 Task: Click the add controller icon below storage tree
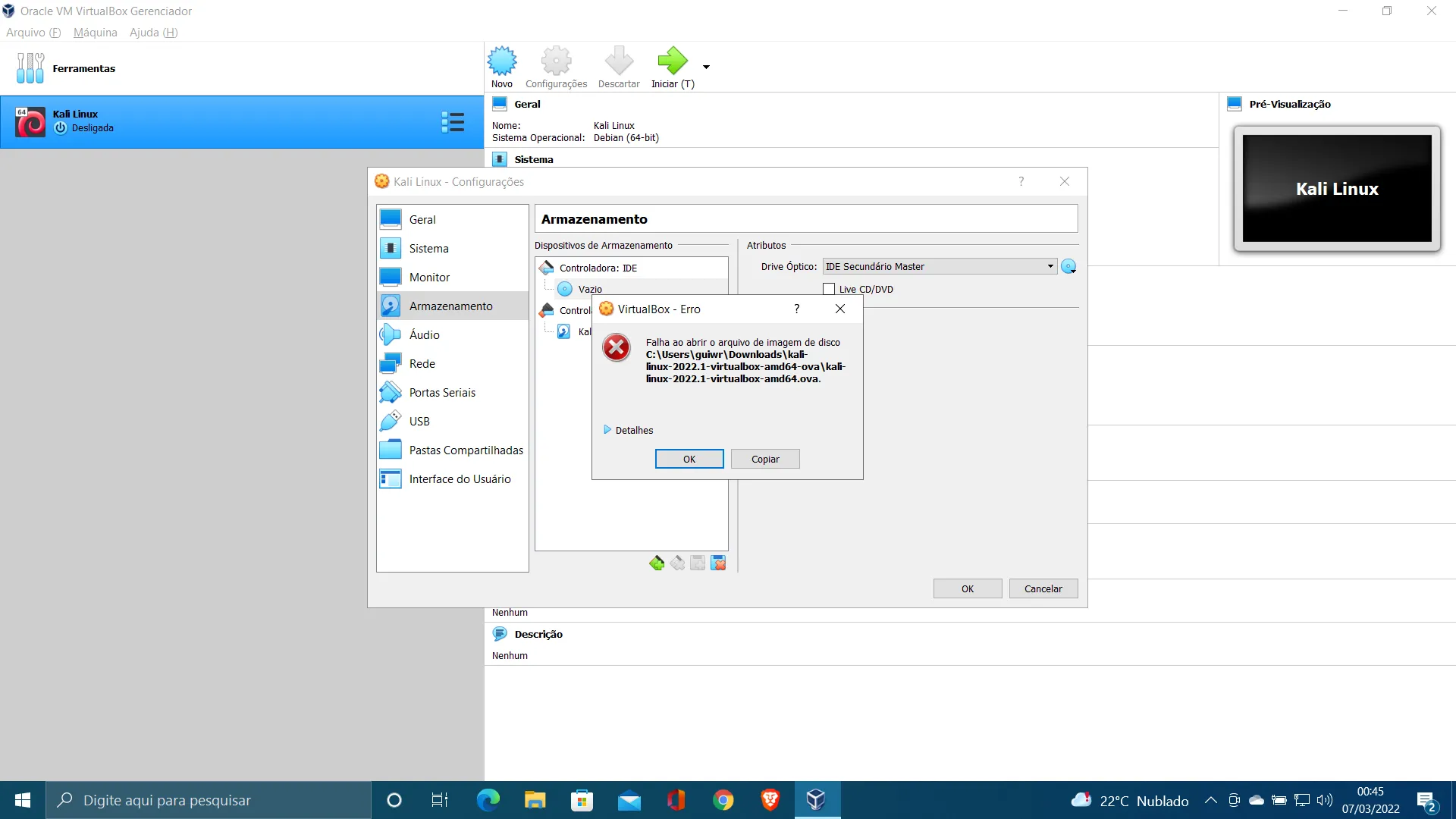coord(657,563)
